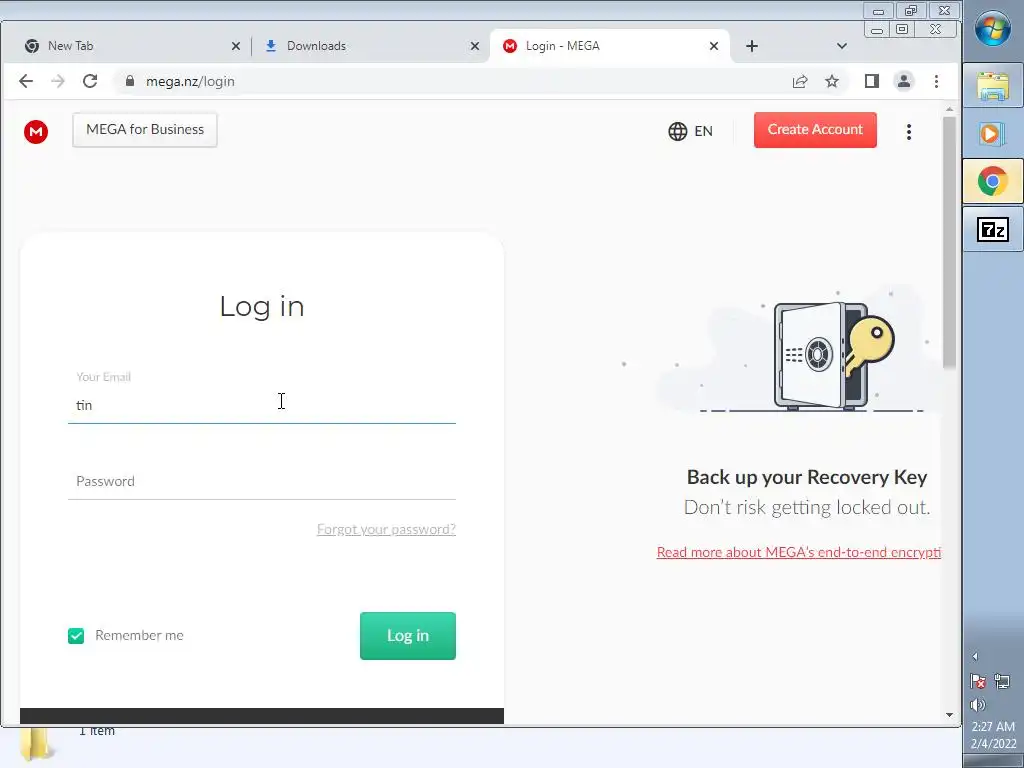This screenshot has height=768, width=1024.
Task: Uncheck the Remember me checkbox
Action: (x=76, y=636)
